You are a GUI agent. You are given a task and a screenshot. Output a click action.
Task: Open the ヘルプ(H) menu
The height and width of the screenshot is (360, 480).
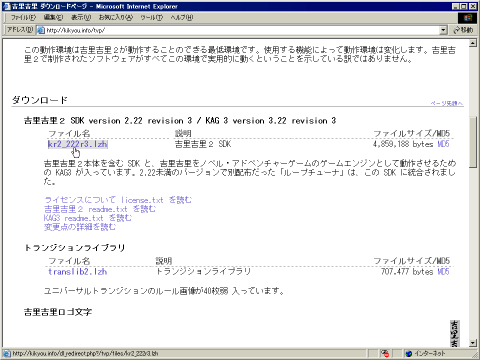(182, 17)
